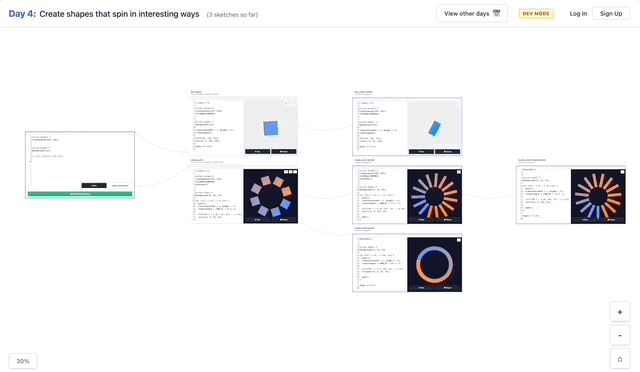Click leftmost of three icons on blue square preview

click(286, 104)
